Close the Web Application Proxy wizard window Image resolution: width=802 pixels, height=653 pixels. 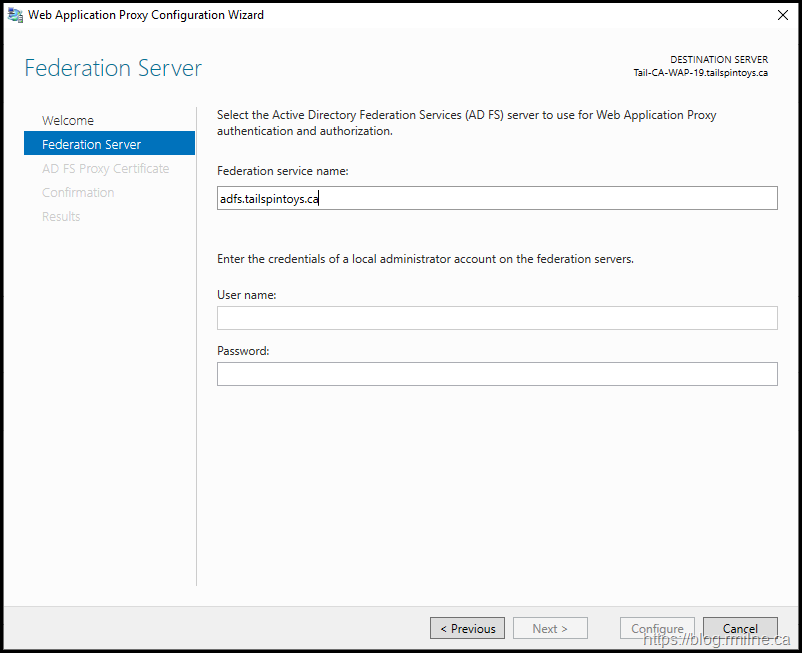click(781, 15)
